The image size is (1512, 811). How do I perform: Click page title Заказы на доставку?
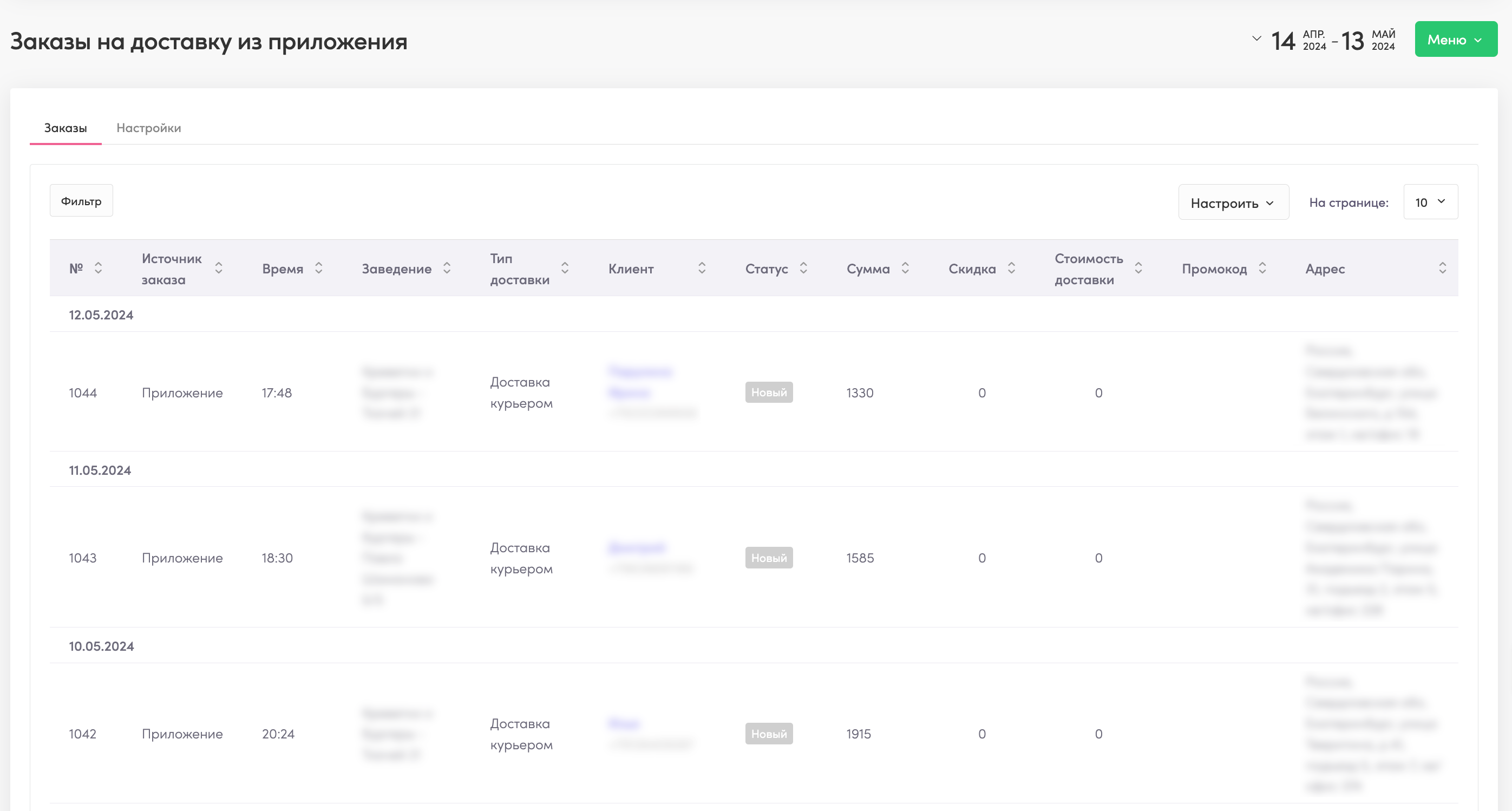[x=208, y=41]
